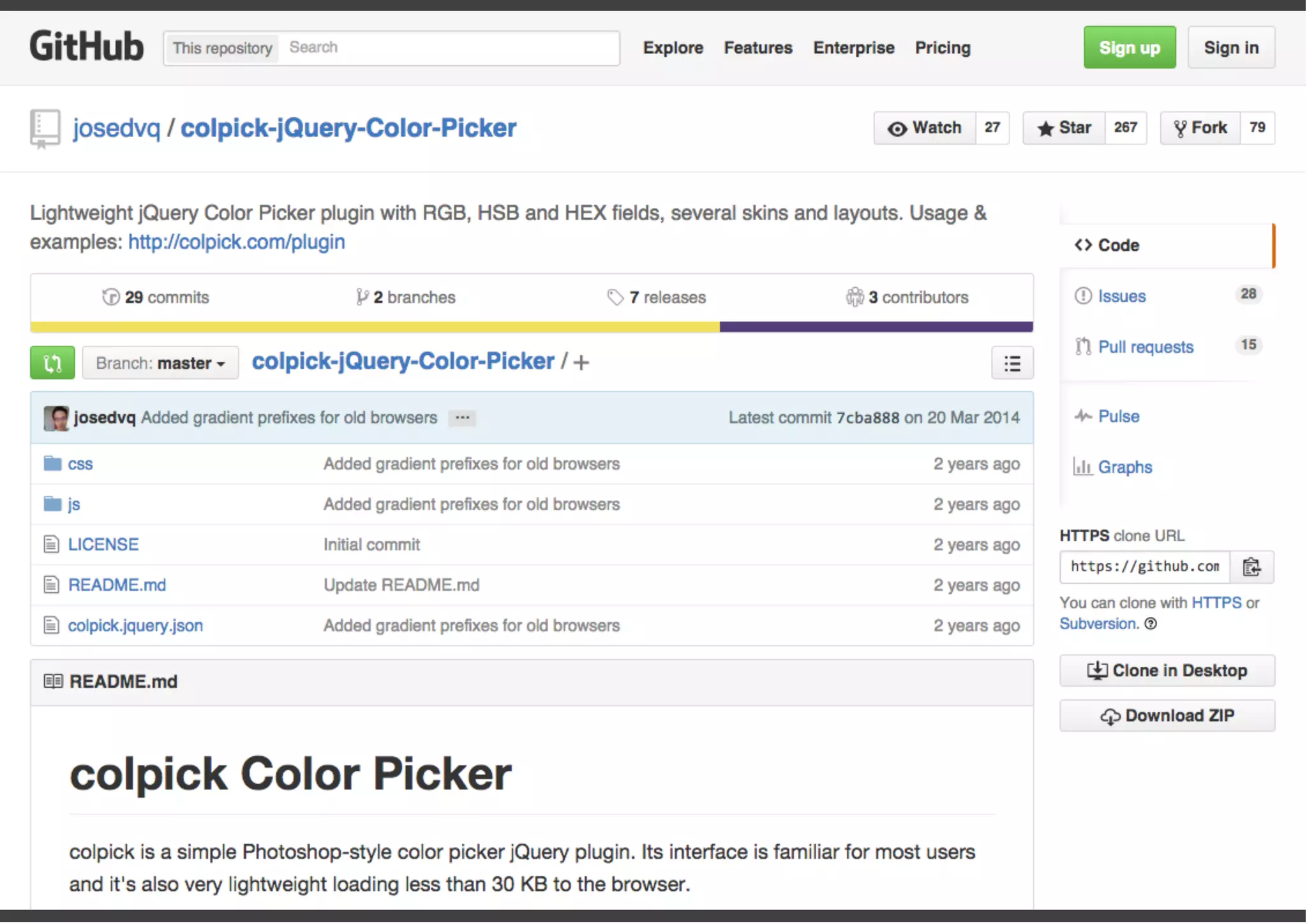Screen dimensions: 1307x924
Task: Click the LICENSE file icon
Action: (x=51, y=544)
